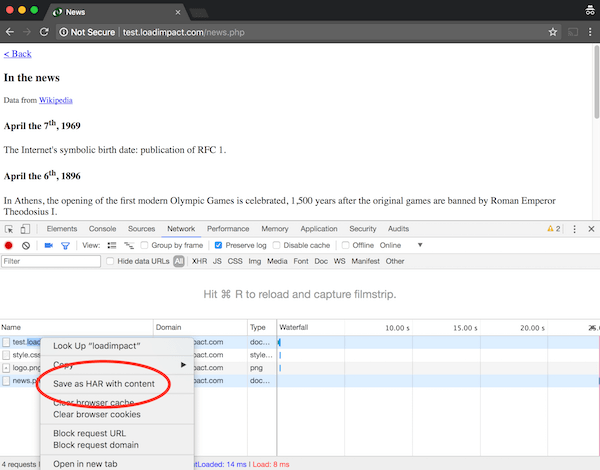Click the capture screenshots camera icon
This screenshot has height=470, width=600.
pos(48,245)
